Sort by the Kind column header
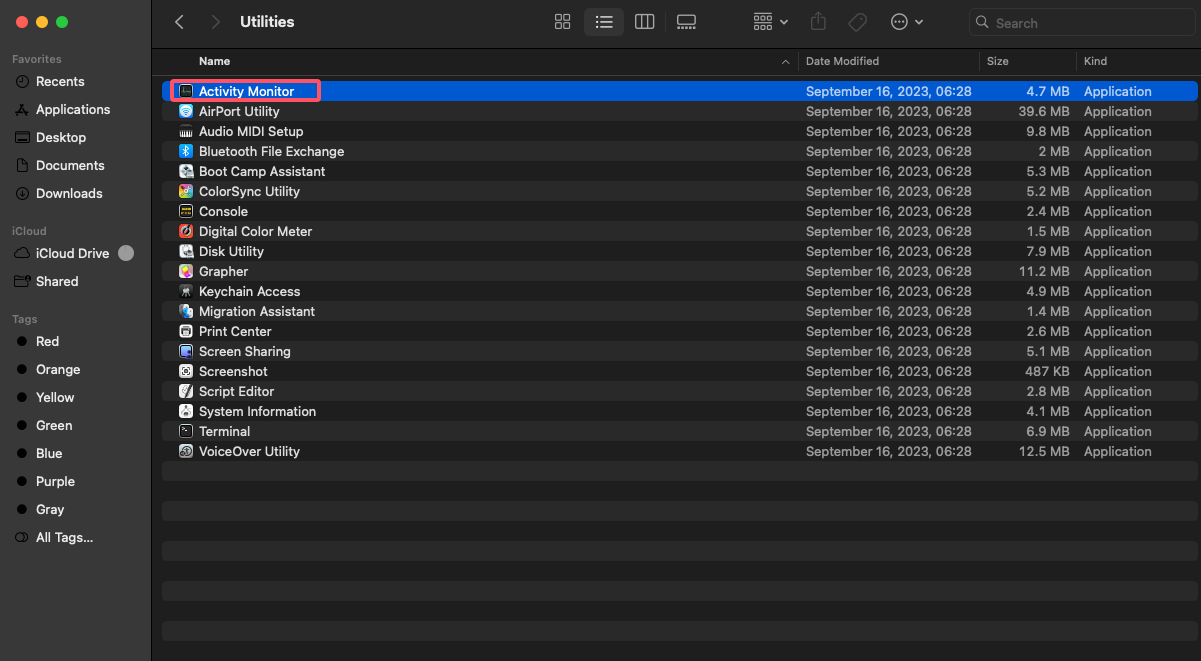The height and width of the screenshot is (661, 1201). tap(1096, 61)
